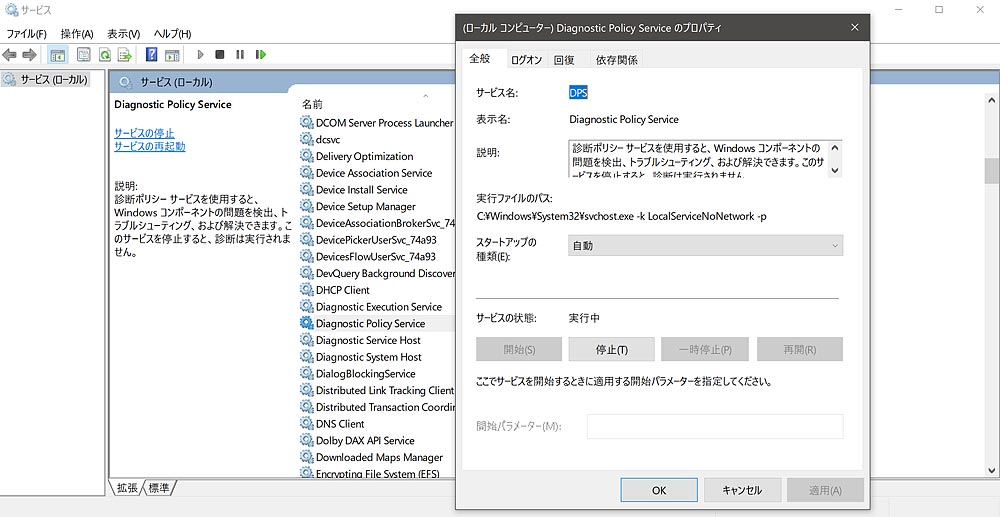This screenshot has width=1000, height=517.
Task: Click gear icon beside Diagnostic Policy Service row
Action: [307, 323]
